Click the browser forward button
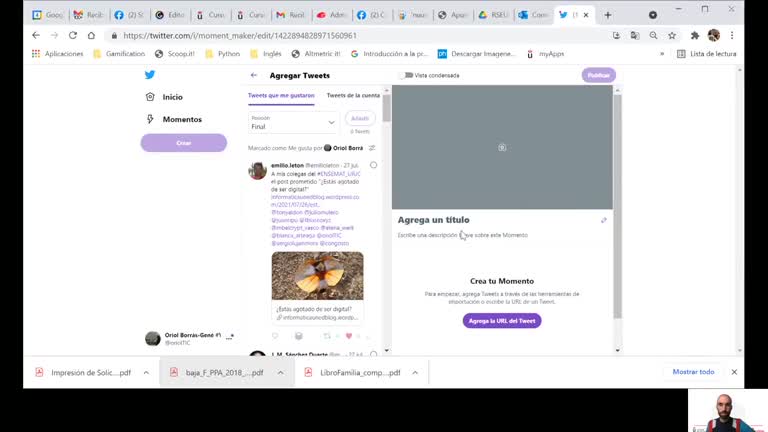 coord(54,35)
